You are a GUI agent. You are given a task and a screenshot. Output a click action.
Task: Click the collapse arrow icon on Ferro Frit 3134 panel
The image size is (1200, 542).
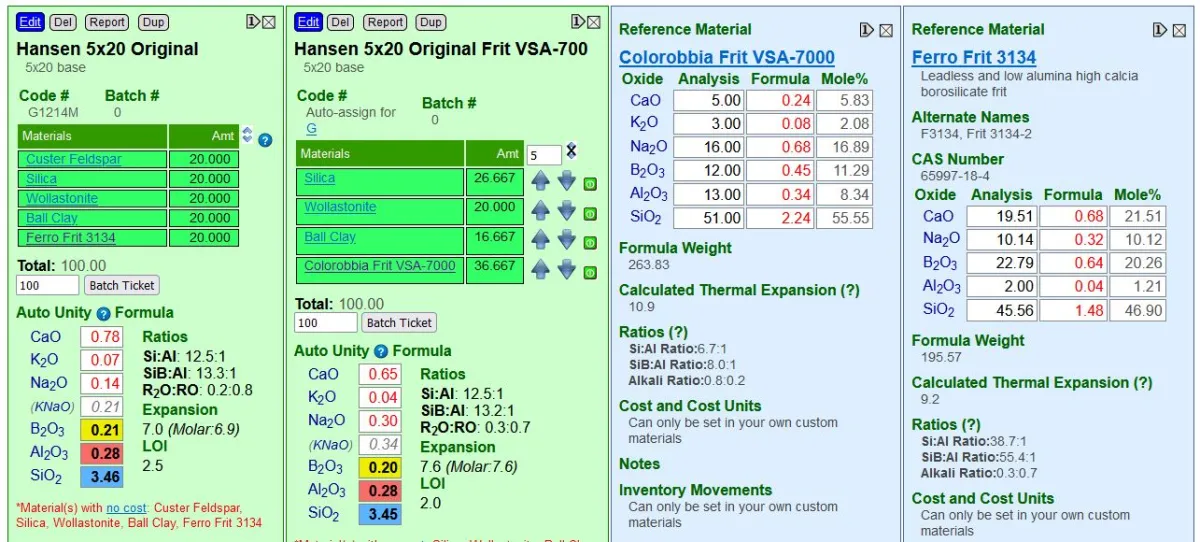tap(1159, 30)
